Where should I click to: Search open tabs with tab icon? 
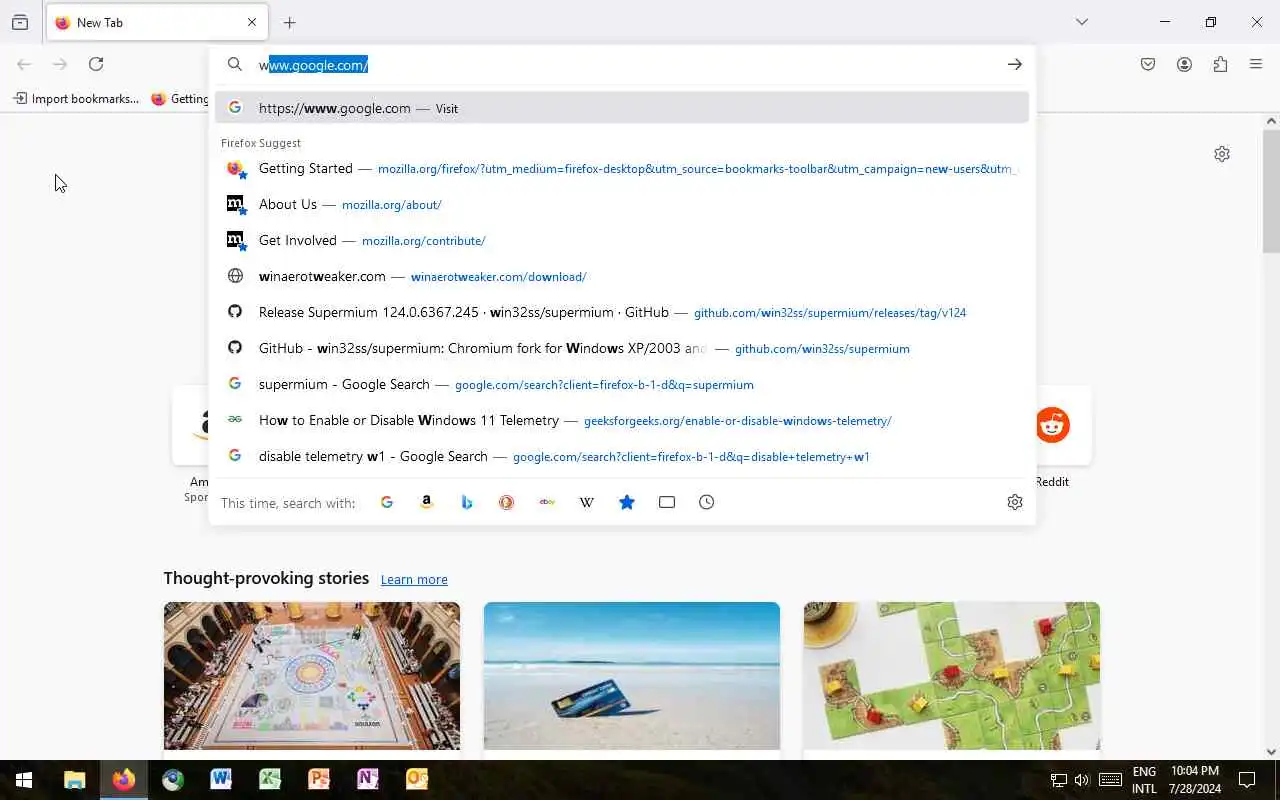tap(667, 502)
